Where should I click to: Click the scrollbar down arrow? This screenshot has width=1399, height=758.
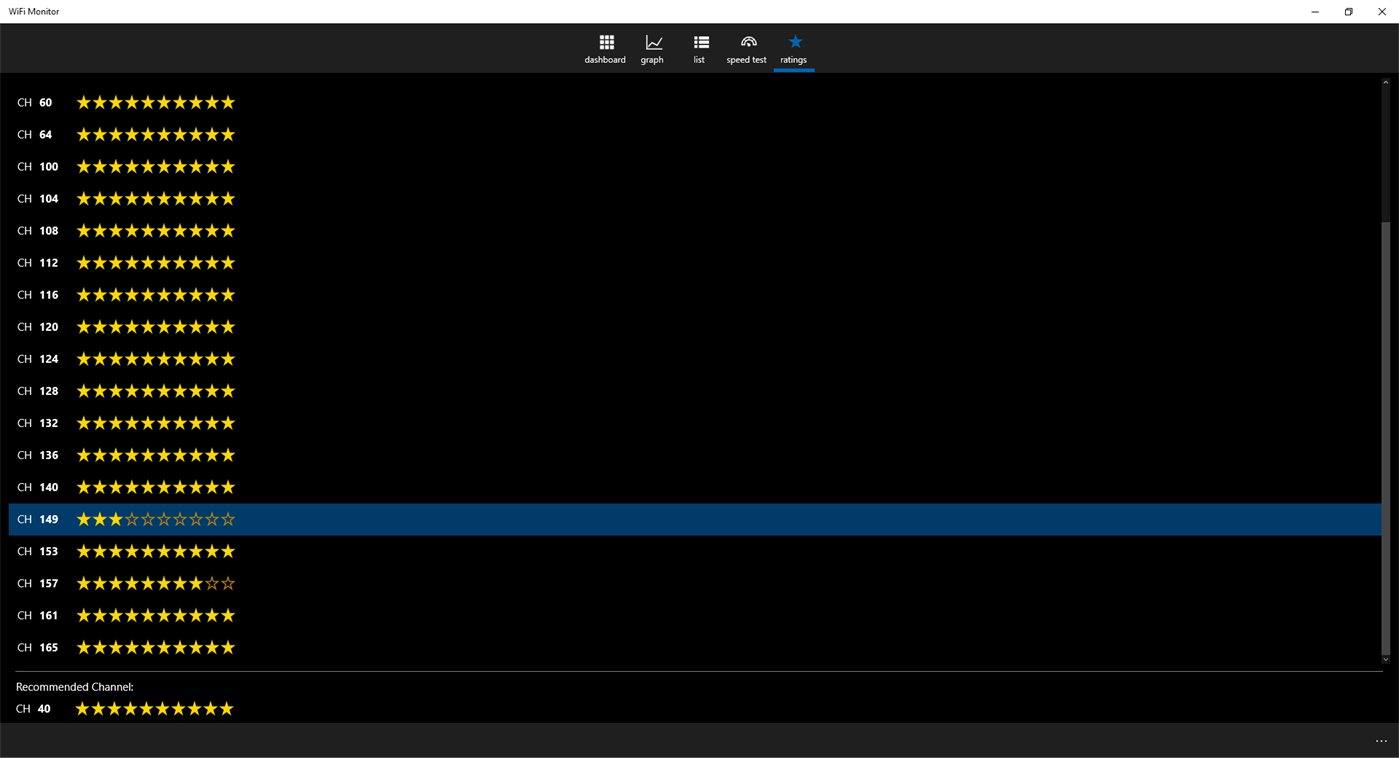click(x=1386, y=660)
